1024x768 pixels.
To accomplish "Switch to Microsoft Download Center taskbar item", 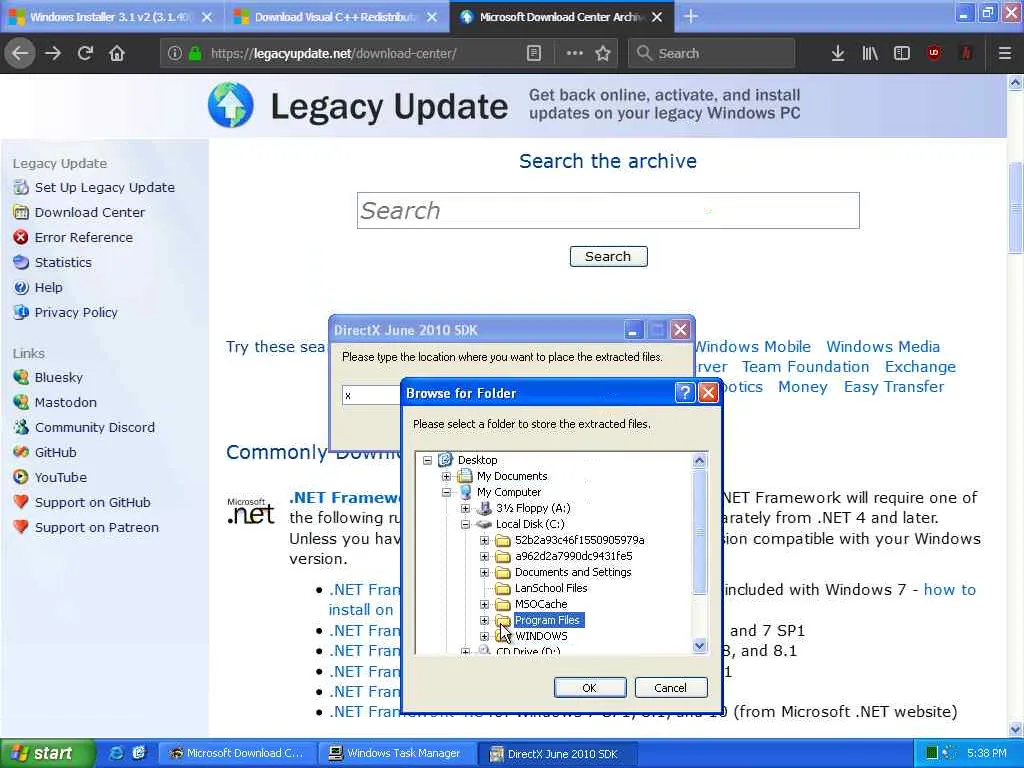I will (x=238, y=753).
